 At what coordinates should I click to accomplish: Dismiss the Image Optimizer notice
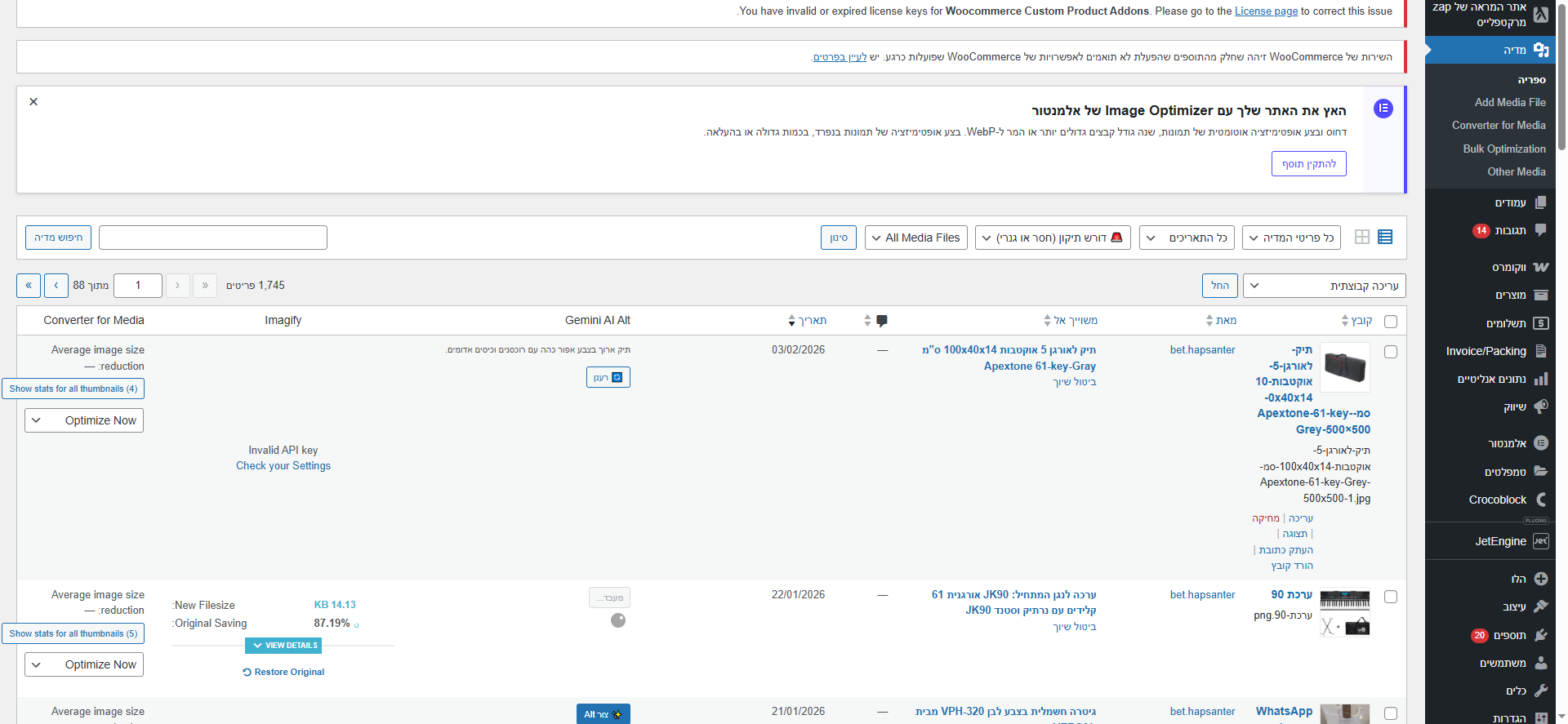(x=33, y=102)
